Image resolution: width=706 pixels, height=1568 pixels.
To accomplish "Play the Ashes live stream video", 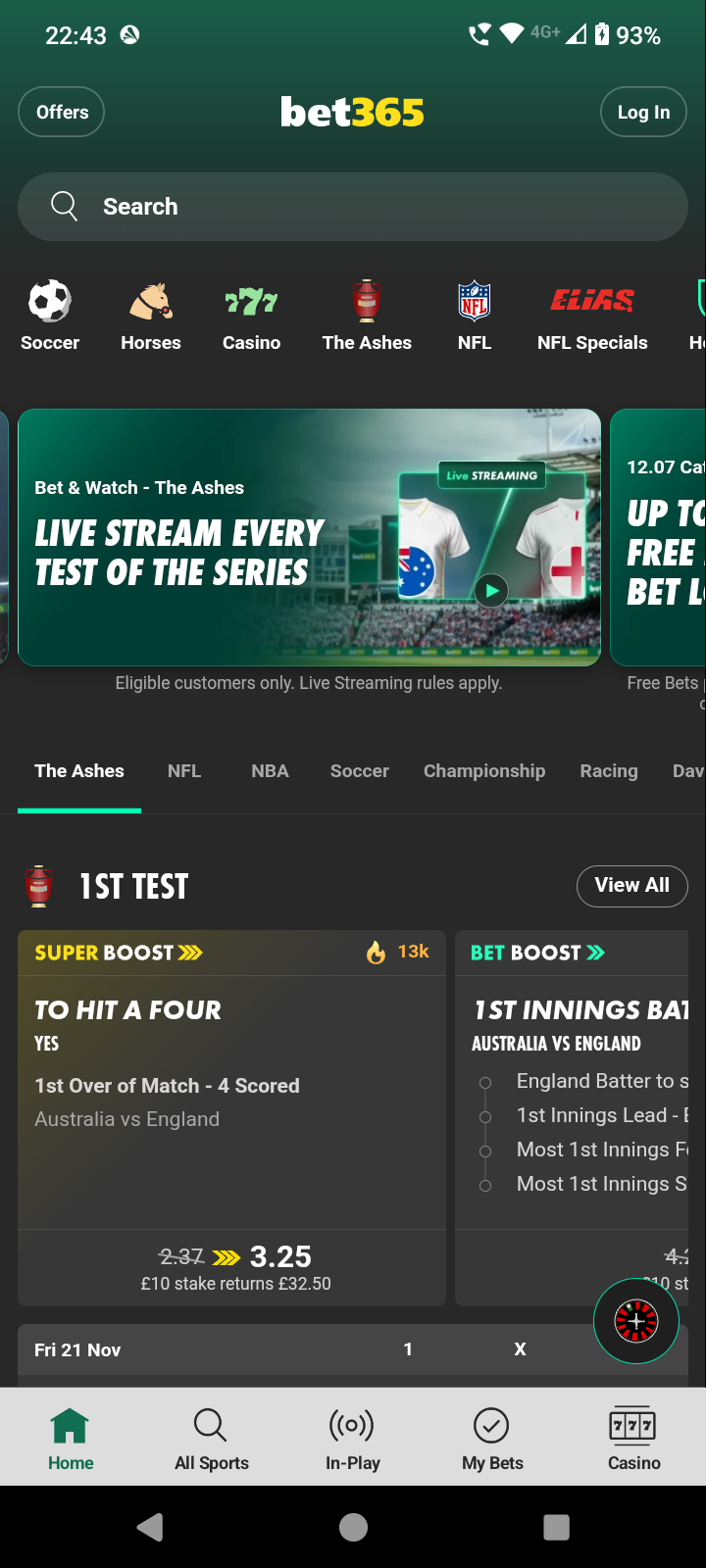I will point(491,590).
